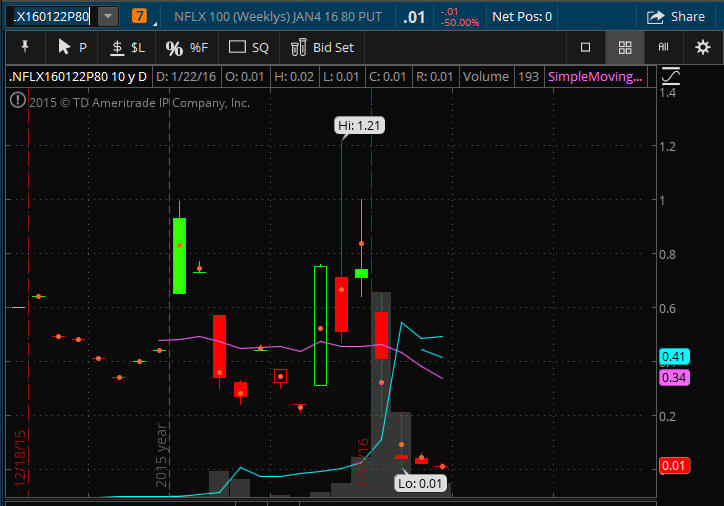Screen dimensions: 724x506
Task: Open the SimpleMoving study label
Action: coord(594,76)
